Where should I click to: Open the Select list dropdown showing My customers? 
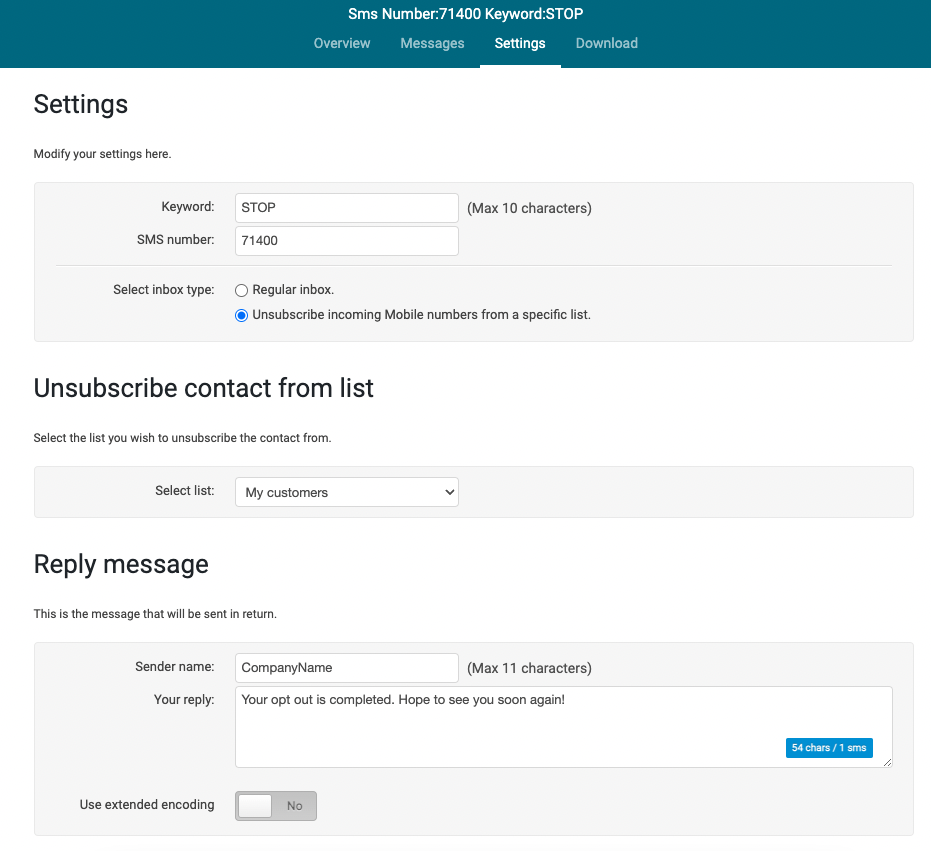point(347,492)
